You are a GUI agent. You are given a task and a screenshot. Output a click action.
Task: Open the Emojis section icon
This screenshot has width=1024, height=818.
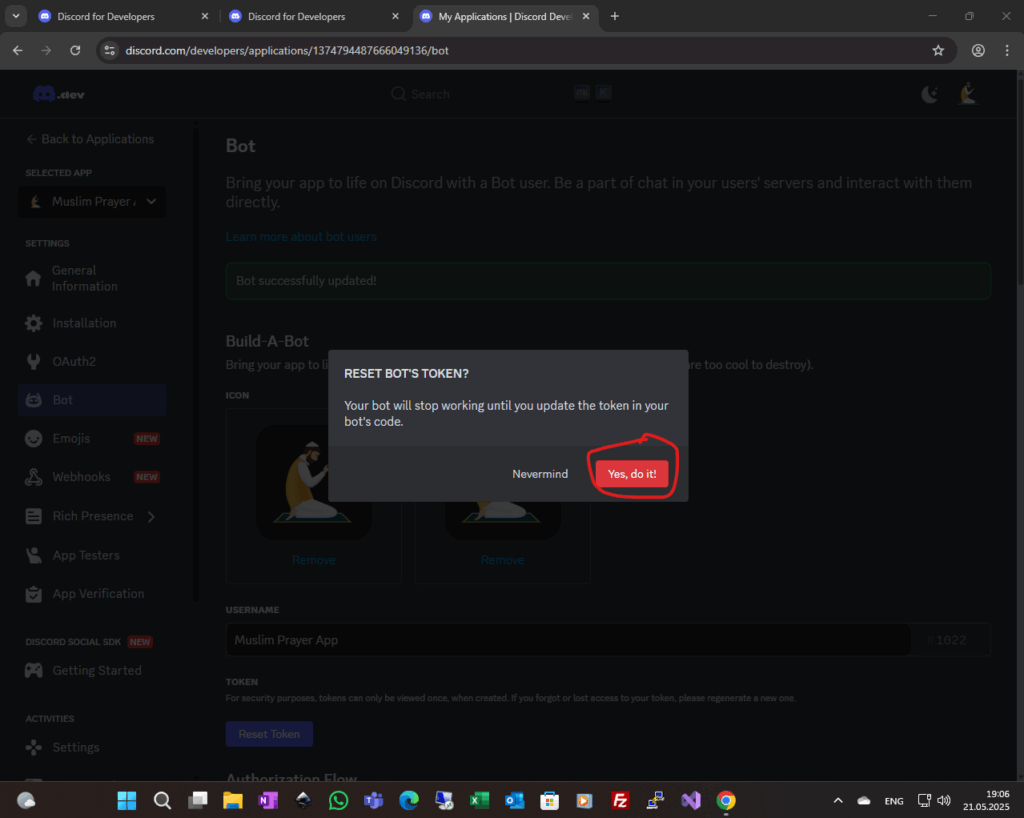click(x=33, y=439)
